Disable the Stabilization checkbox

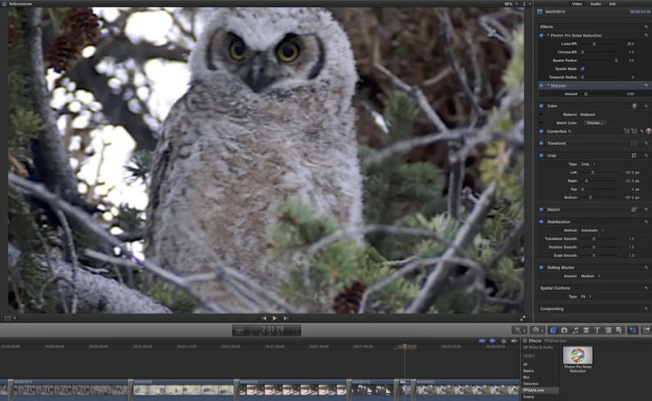541,222
